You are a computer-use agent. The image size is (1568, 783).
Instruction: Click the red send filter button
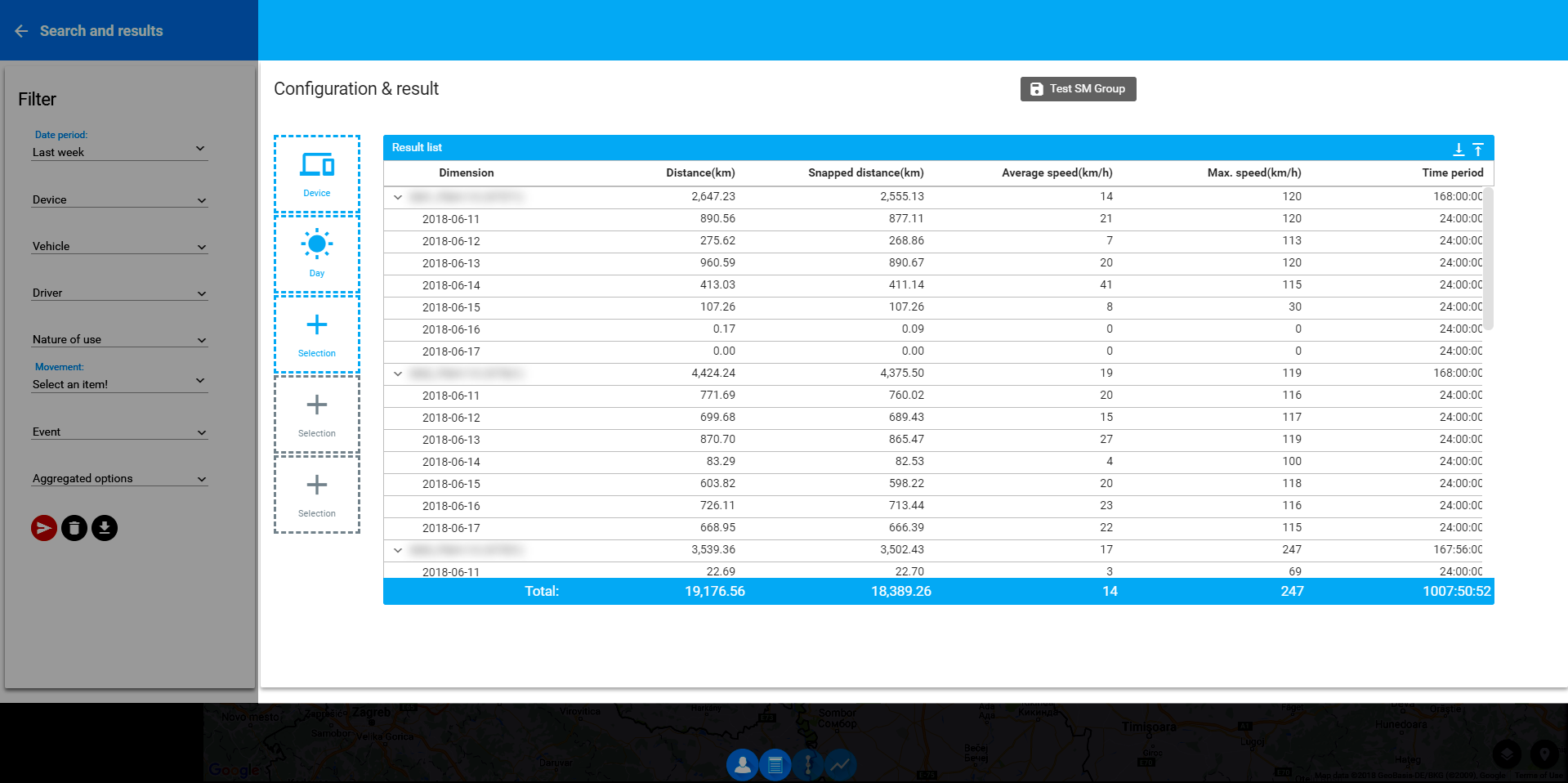[x=44, y=528]
